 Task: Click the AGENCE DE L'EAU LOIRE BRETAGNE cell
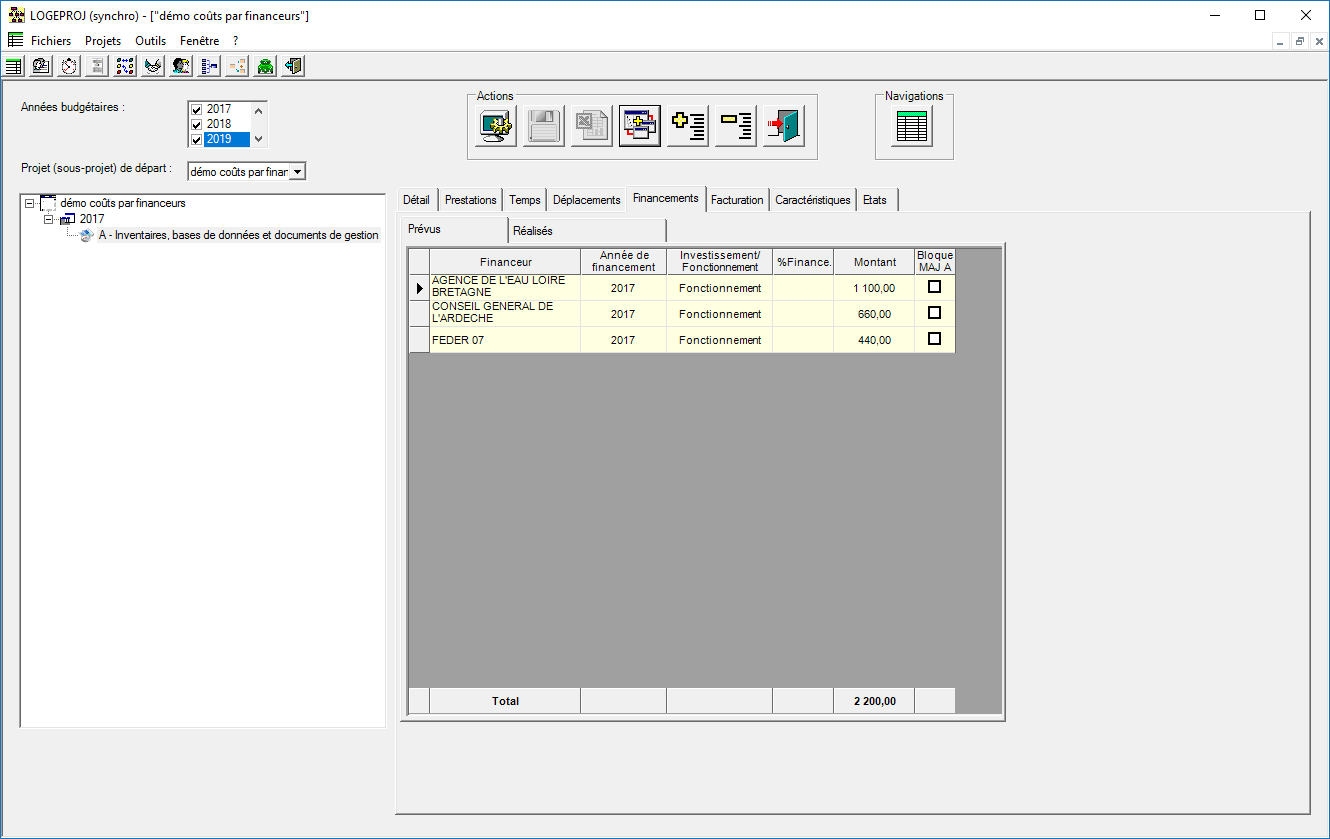pos(505,288)
